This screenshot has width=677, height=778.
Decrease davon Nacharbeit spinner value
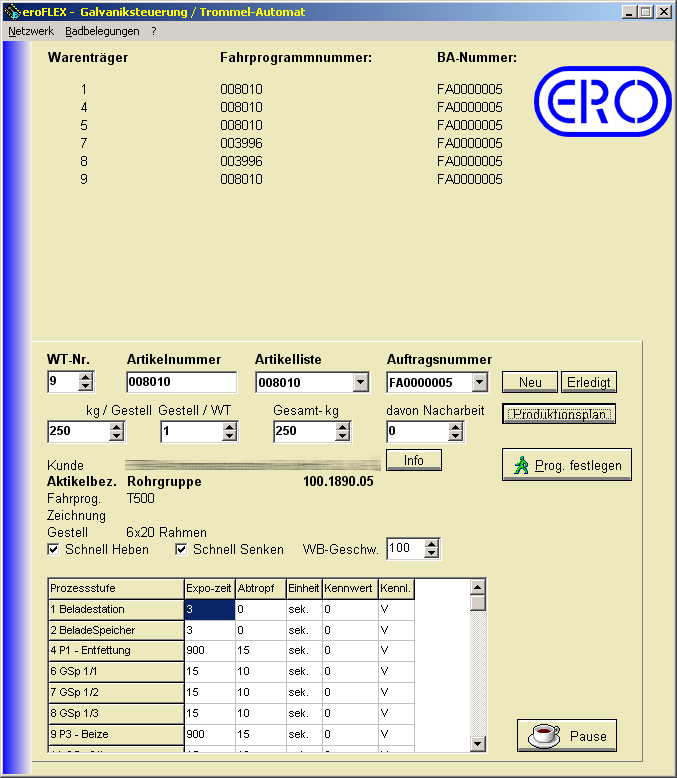click(456, 436)
